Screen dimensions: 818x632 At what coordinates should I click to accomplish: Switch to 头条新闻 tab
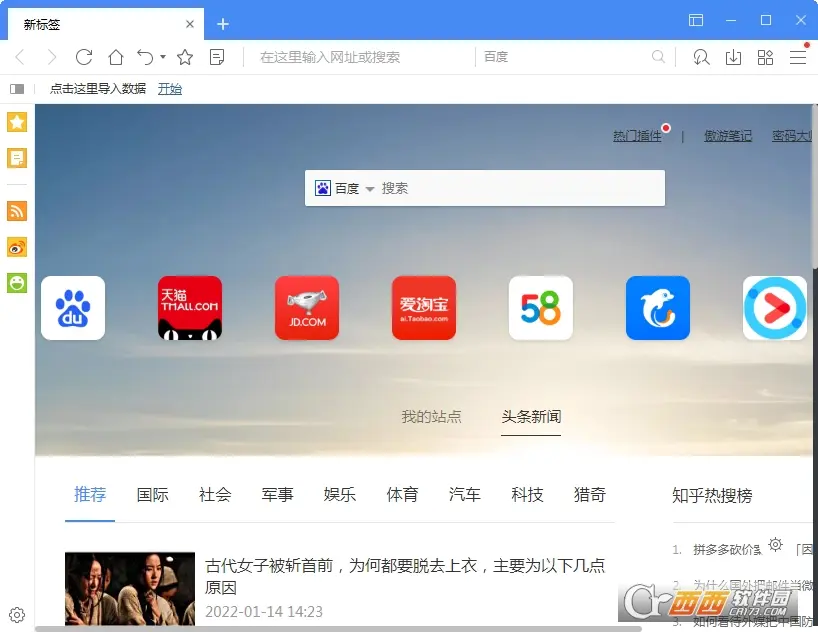[531, 416]
